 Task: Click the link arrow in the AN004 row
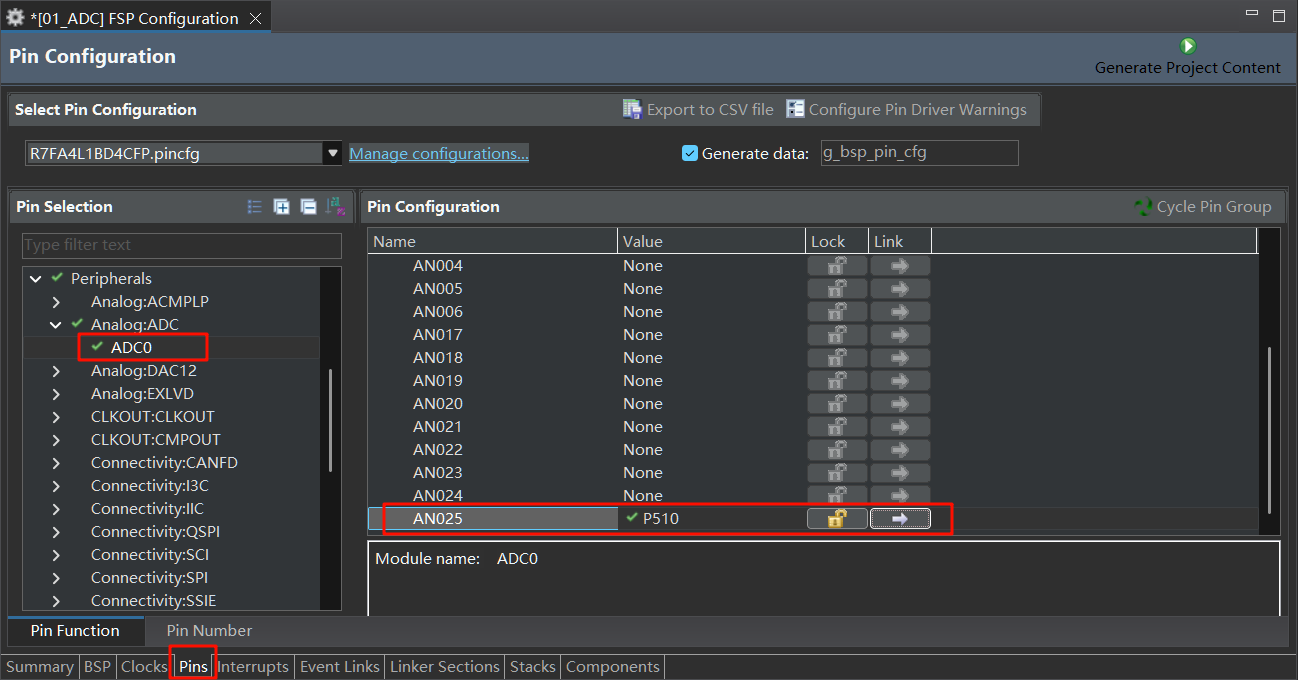(900, 265)
